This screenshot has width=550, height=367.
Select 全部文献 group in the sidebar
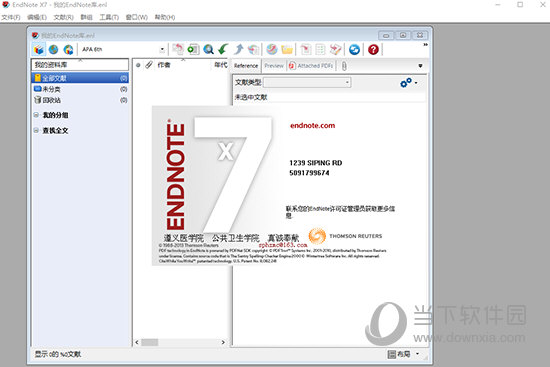pos(80,78)
